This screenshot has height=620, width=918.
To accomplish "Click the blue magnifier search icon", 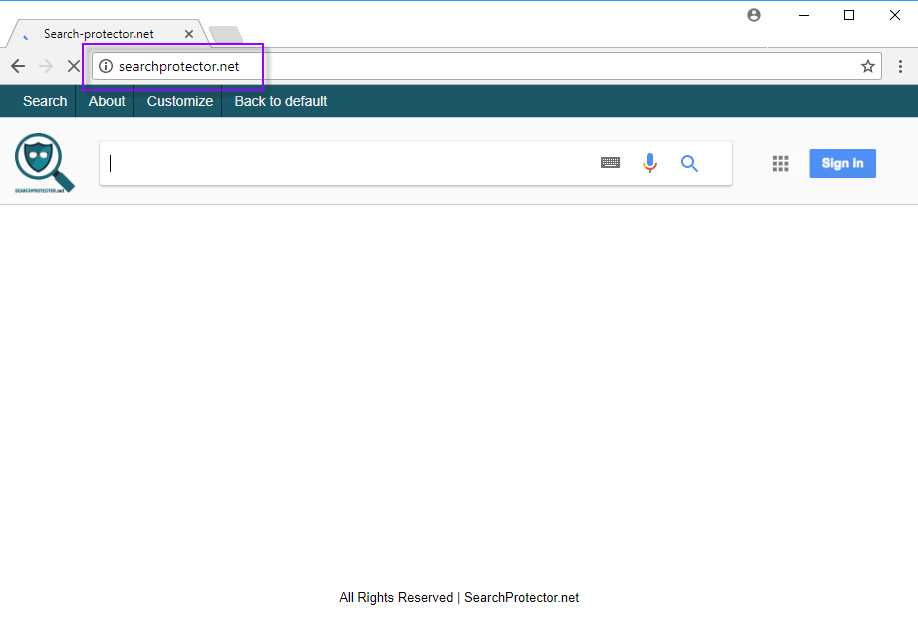I will 690,163.
